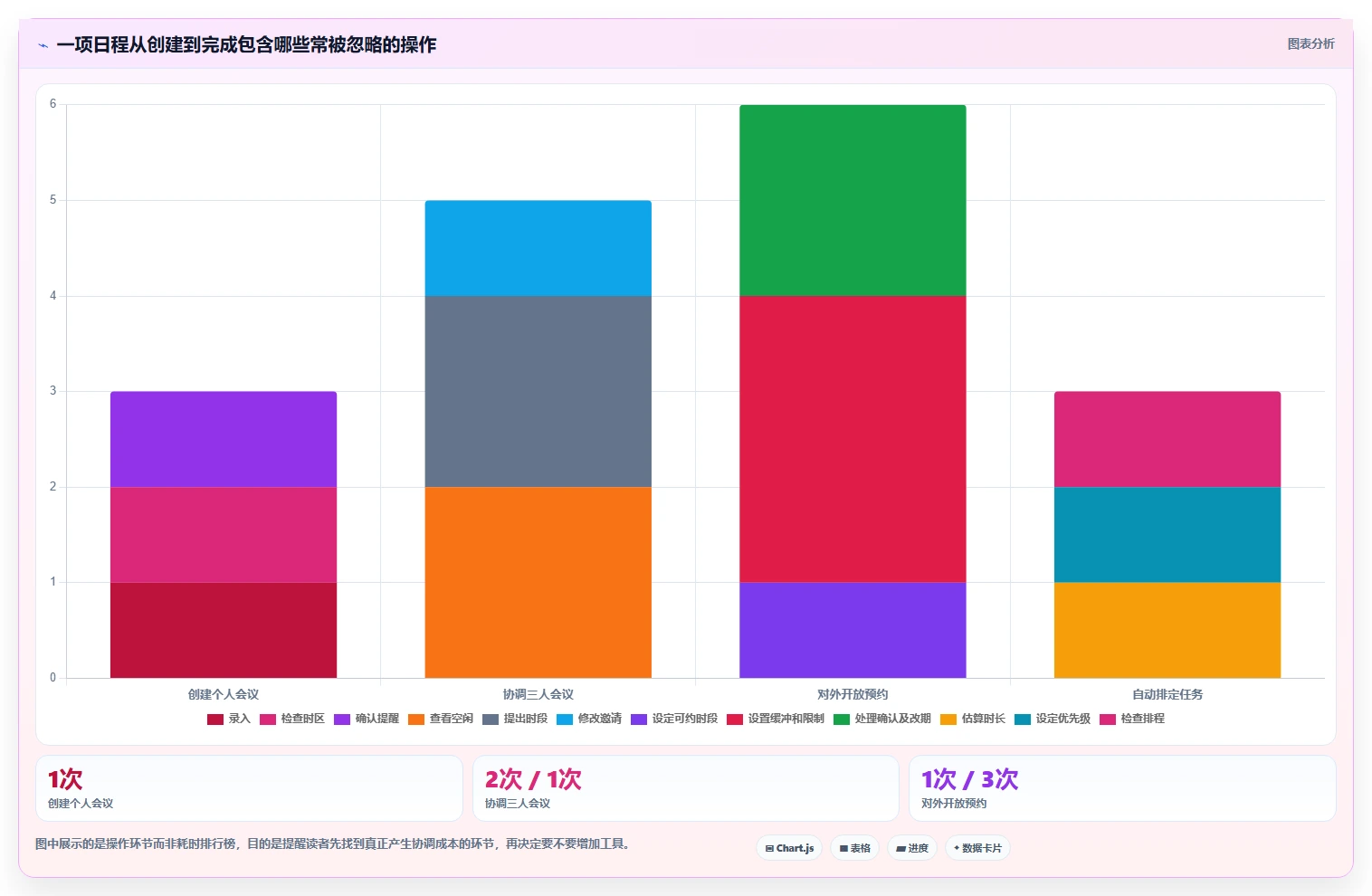Screen dimensions: 1372x896
Task: Toggle the 查看空闲 legend entry
Action: tap(441, 719)
